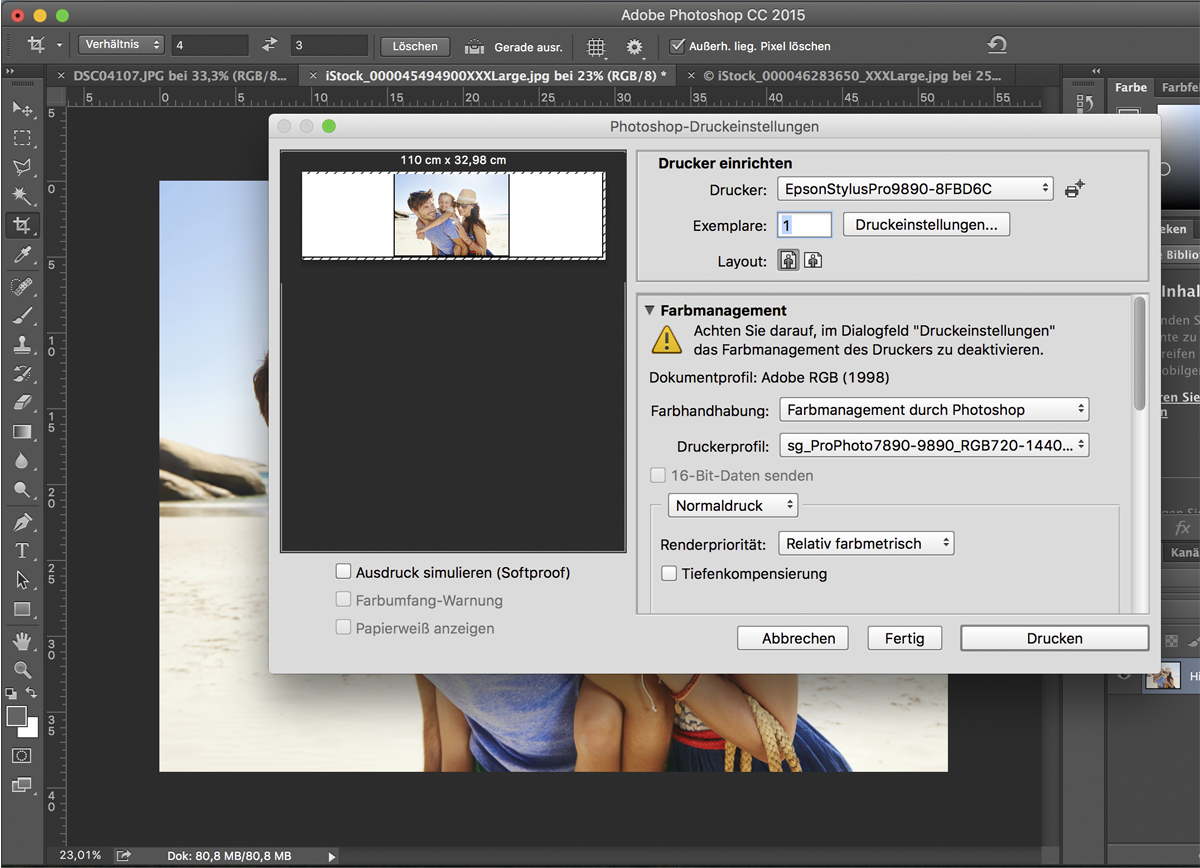Viewport: 1200px width, 868px height.
Task: Select the Horizontal Type tool
Action: point(22,551)
